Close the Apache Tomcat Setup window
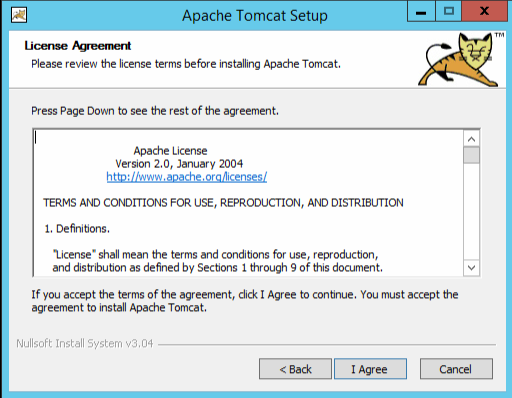512x398 pixels. (x=484, y=11)
